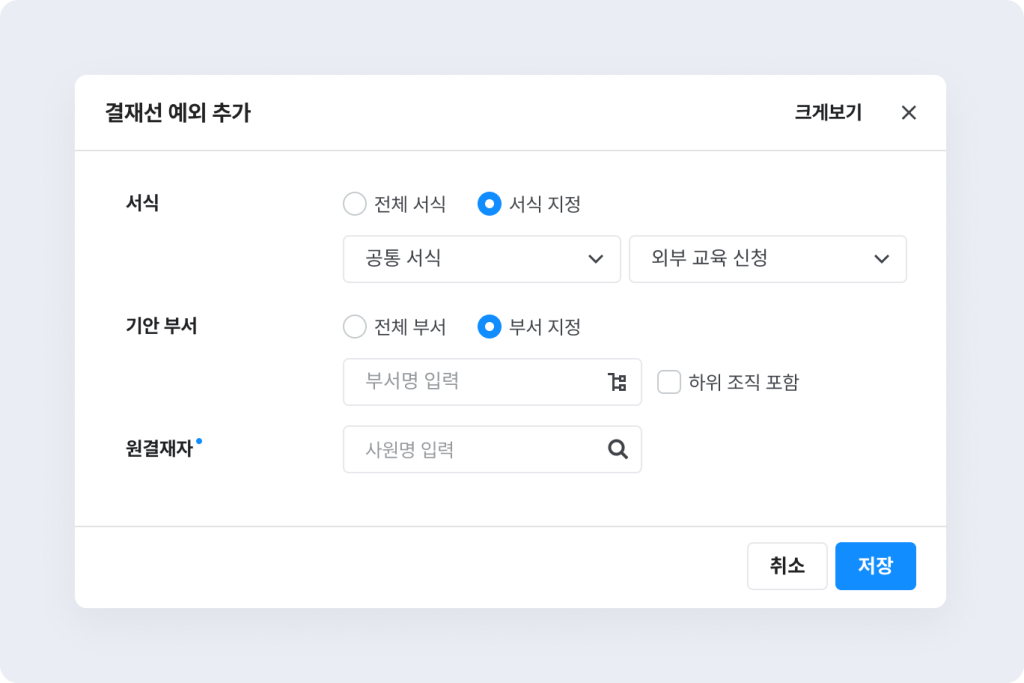The width and height of the screenshot is (1024, 683).
Task: Click the magnifier search icon for employee
Action: pos(618,449)
